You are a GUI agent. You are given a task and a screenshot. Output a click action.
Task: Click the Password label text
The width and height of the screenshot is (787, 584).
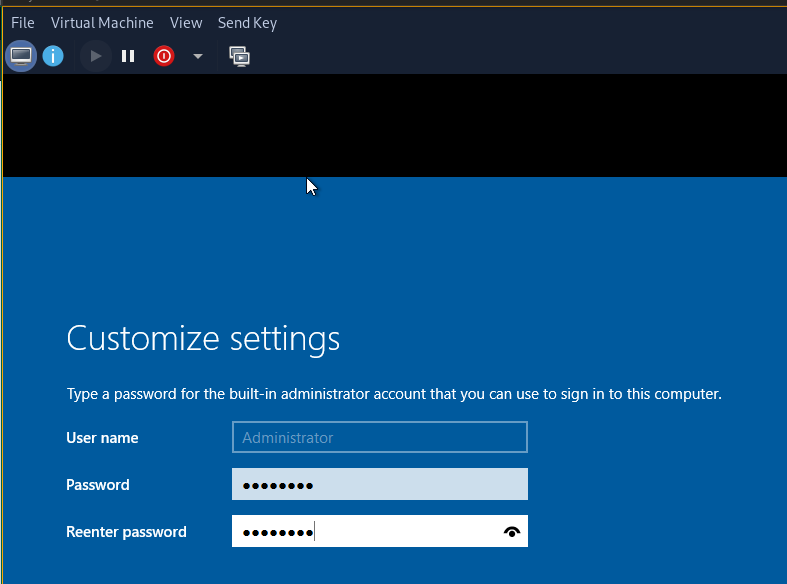98,485
